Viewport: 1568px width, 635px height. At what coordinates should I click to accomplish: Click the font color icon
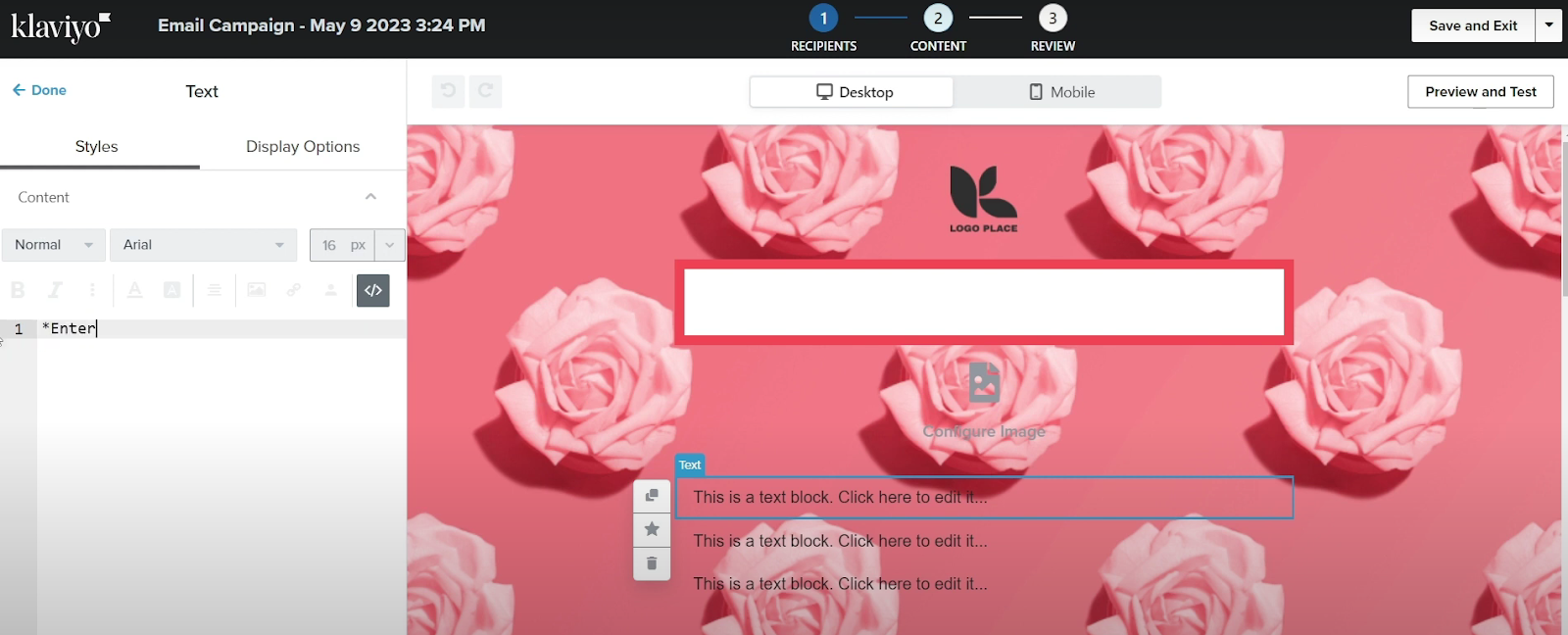135,290
